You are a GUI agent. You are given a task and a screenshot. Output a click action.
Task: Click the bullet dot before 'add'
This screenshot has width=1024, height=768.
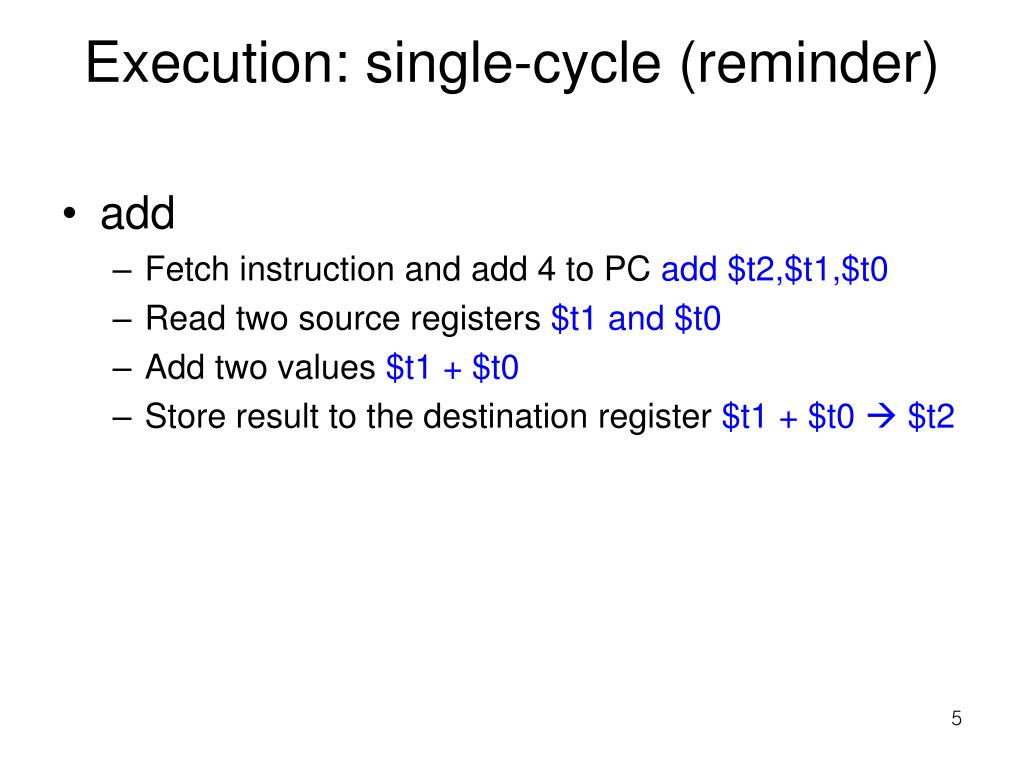tap(70, 214)
